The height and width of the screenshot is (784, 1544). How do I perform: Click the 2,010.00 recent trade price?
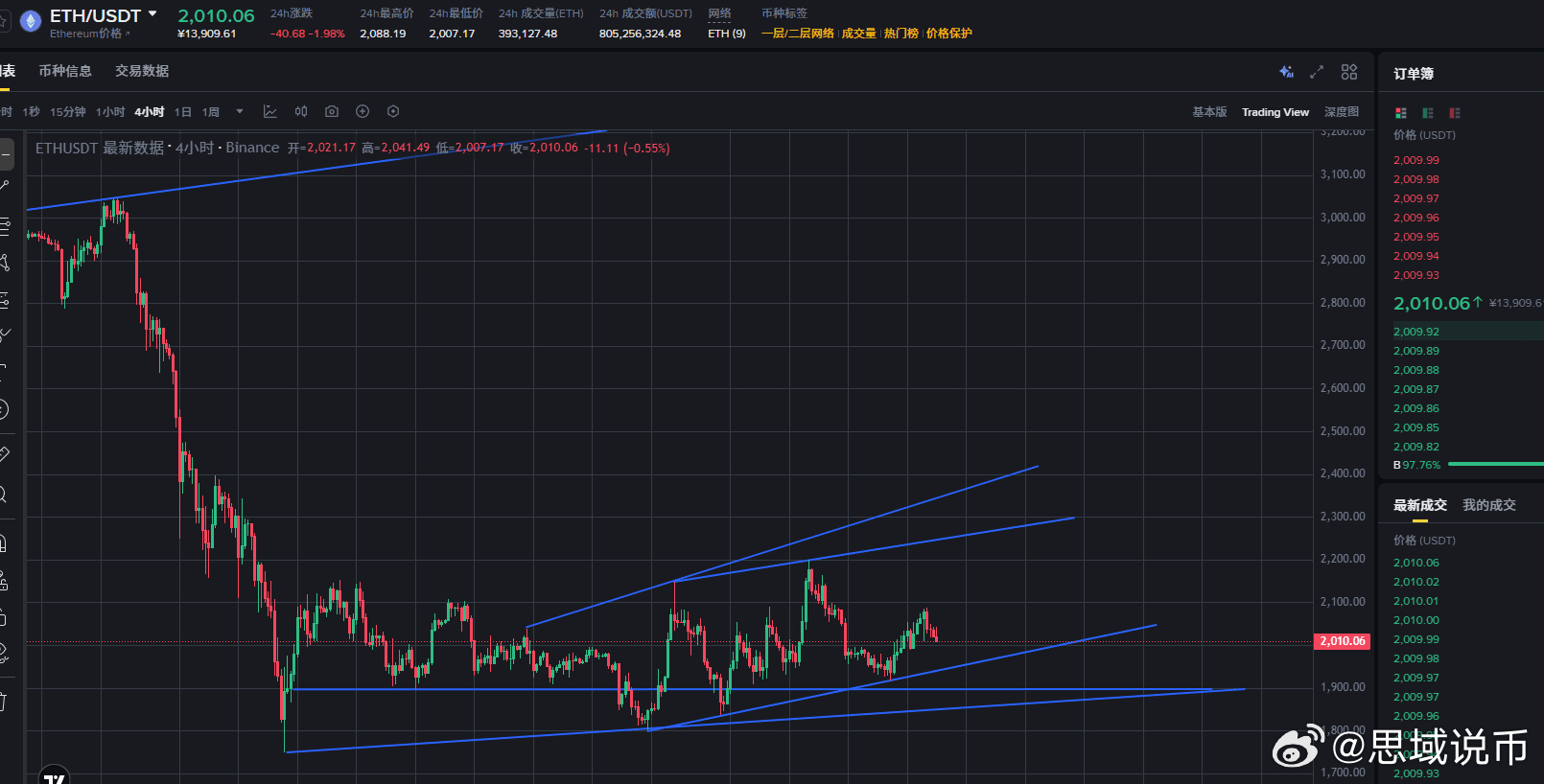[x=1416, y=620]
